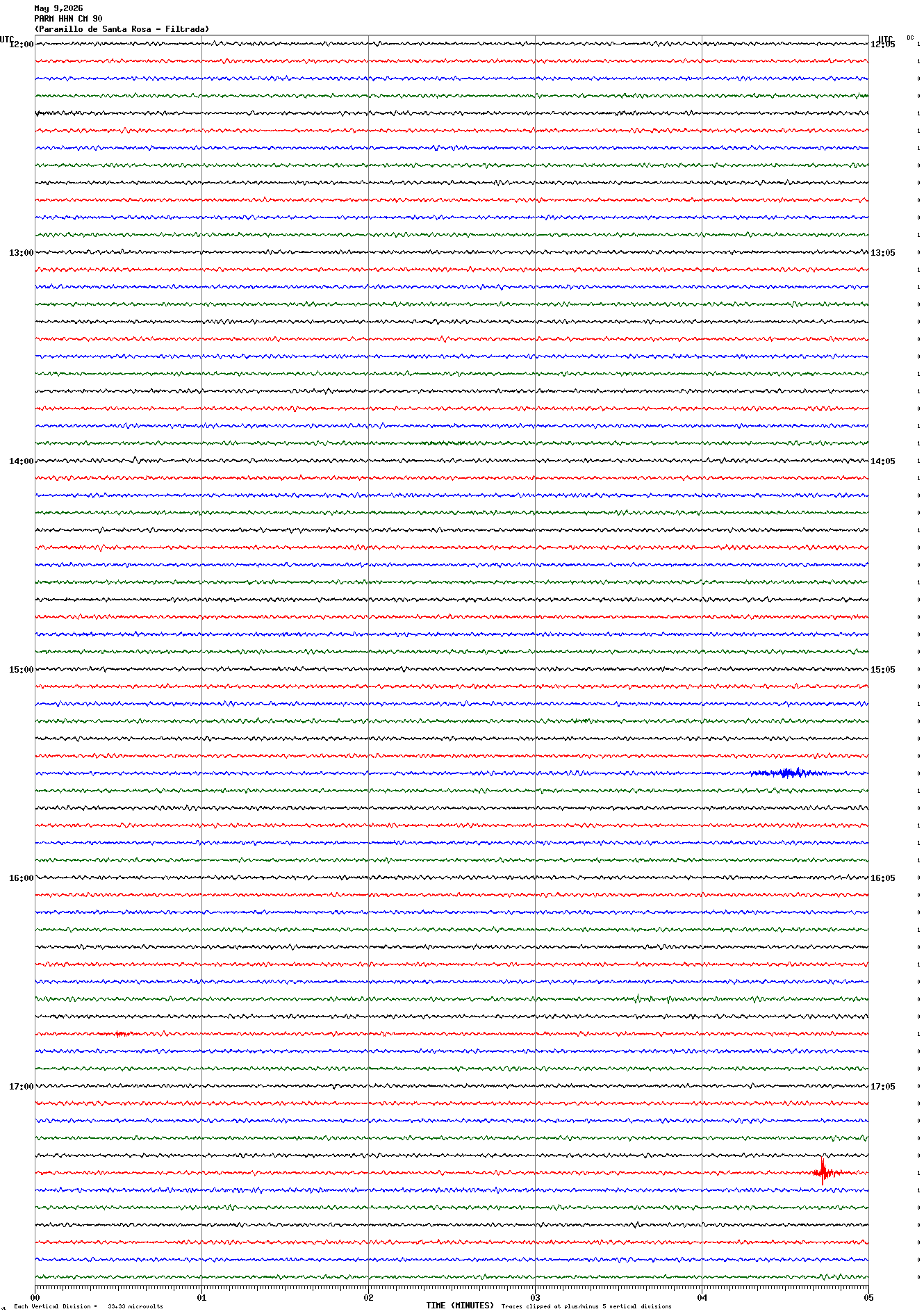924x1316 pixels.
Task: Click the small red event on 16:45 trace
Action: [121, 1034]
